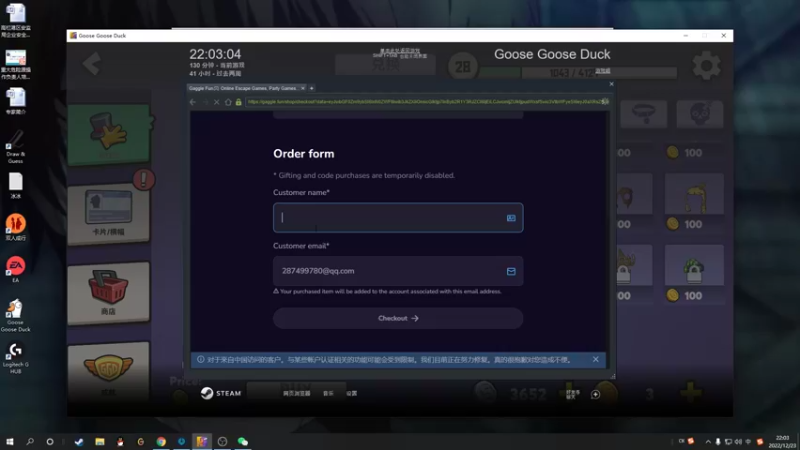Select the collar cosmetic item in the shop
The width and height of the screenshot is (800, 450).
(x=644, y=113)
